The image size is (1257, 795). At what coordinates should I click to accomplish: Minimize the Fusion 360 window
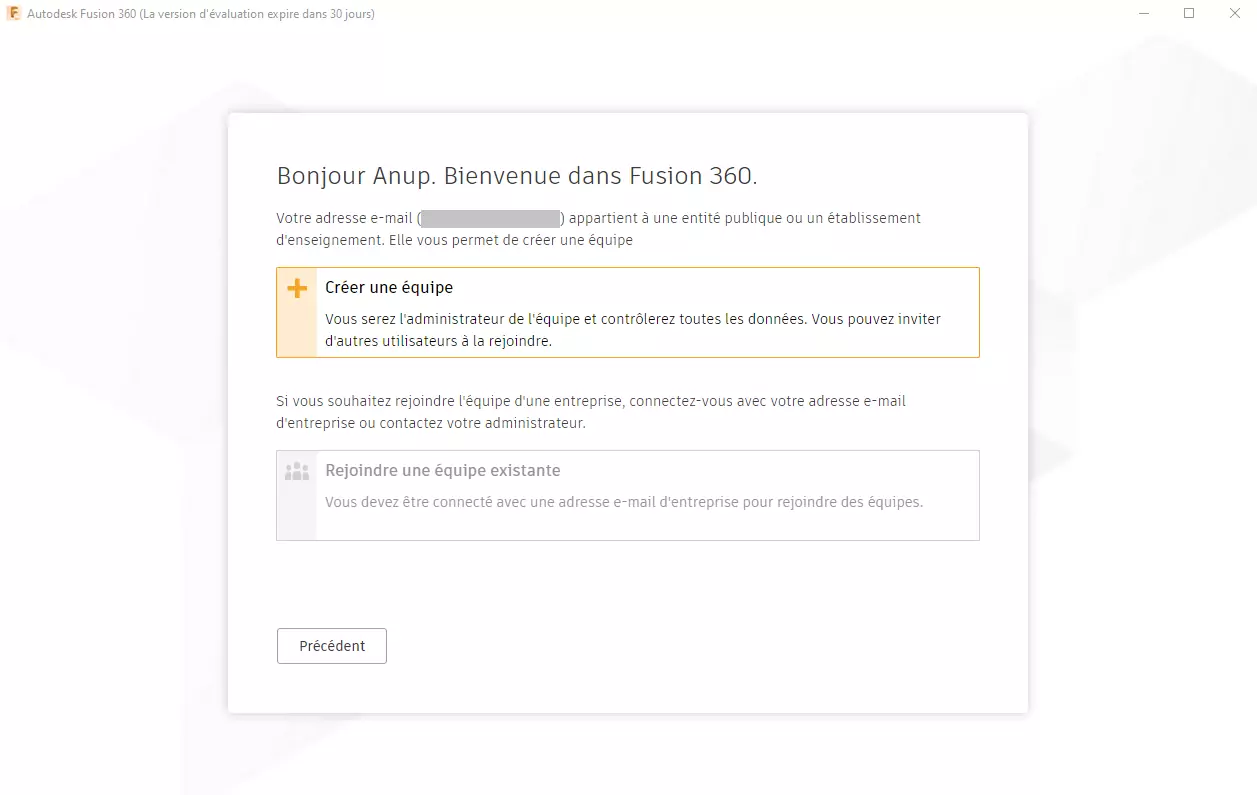tap(1143, 14)
